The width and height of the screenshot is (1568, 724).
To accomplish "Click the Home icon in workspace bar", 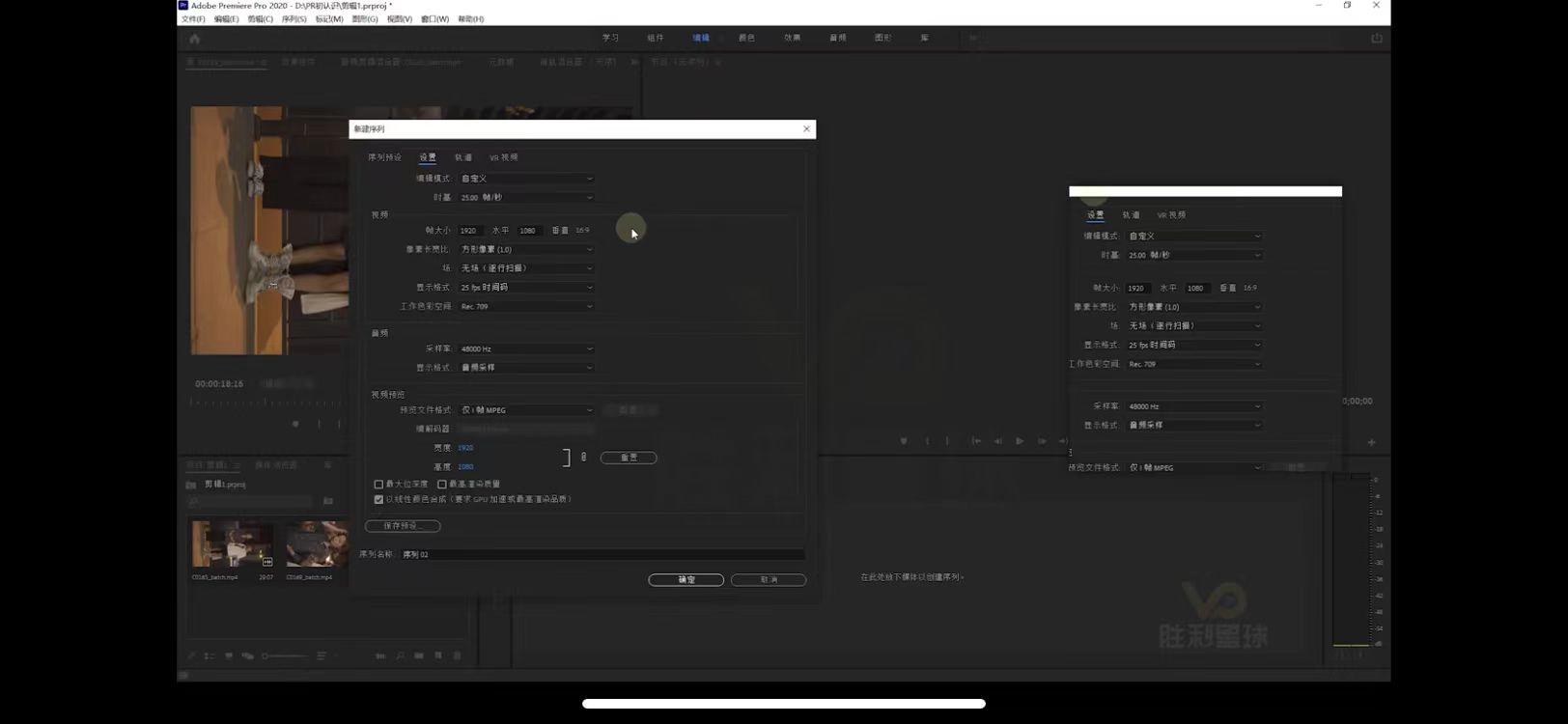I will click(194, 39).
